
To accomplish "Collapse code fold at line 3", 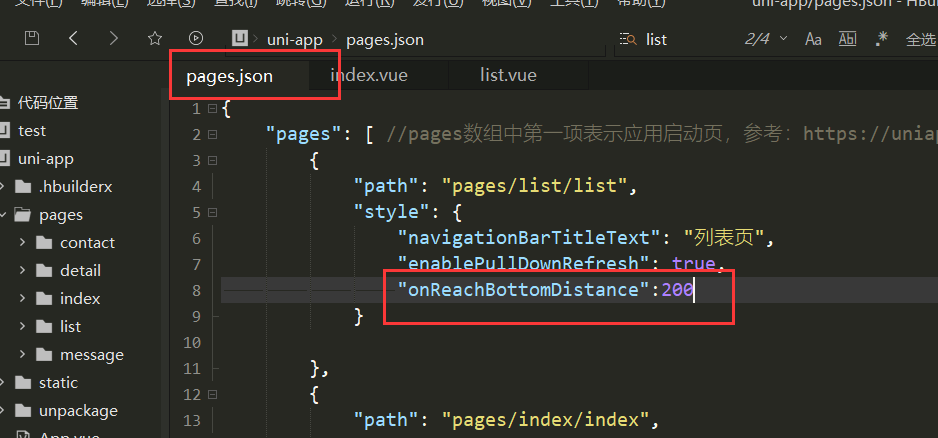I will click(x=212, y=160).
